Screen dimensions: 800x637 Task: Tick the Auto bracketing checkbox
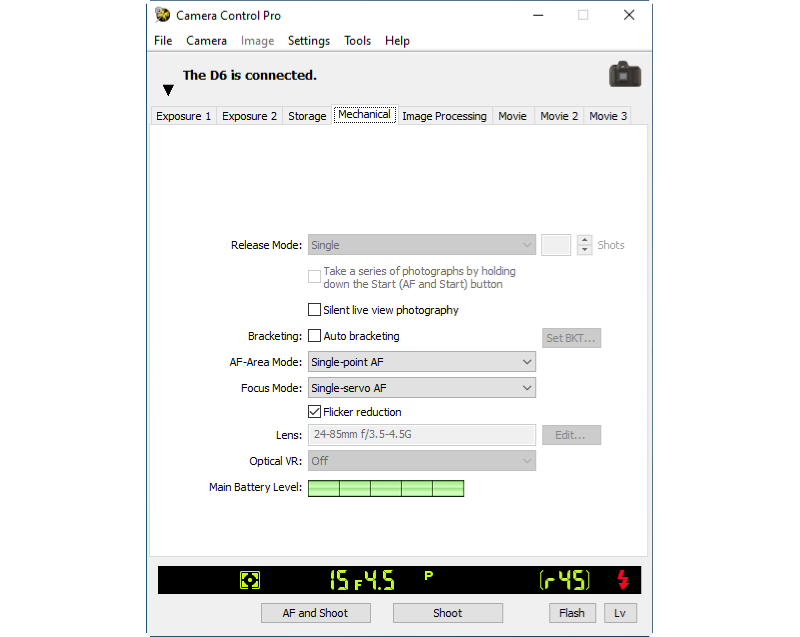coord(314,336)
